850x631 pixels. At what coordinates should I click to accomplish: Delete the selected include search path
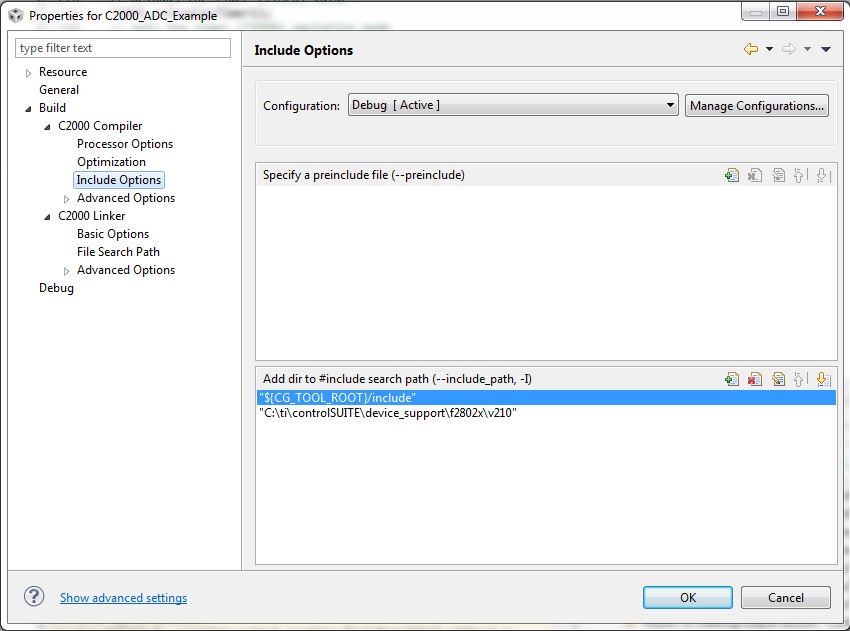tap(753, 379)
